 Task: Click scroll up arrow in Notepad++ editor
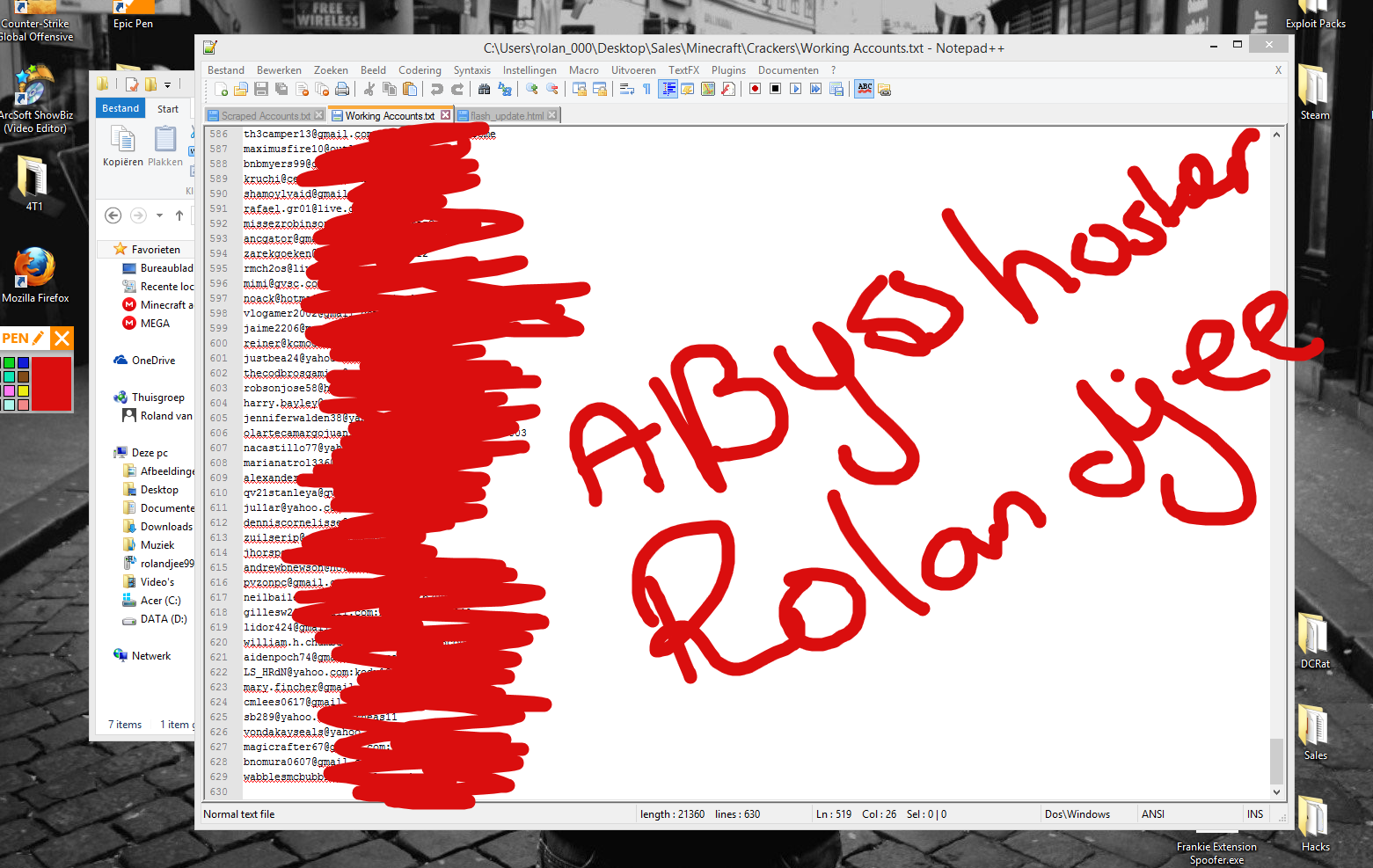(x=1276, y=135)
